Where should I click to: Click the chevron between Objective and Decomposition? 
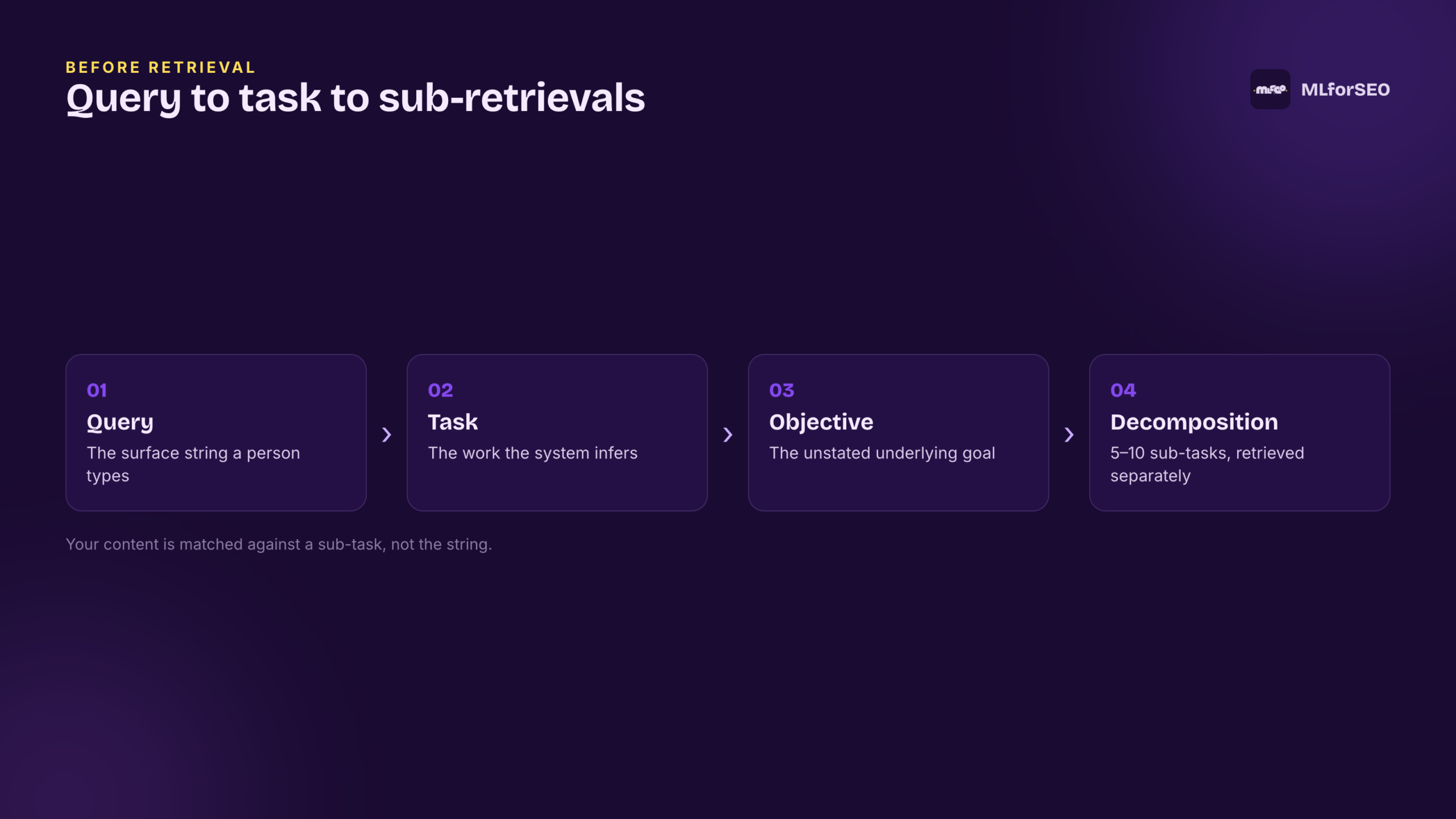(x=1069, y=435)
